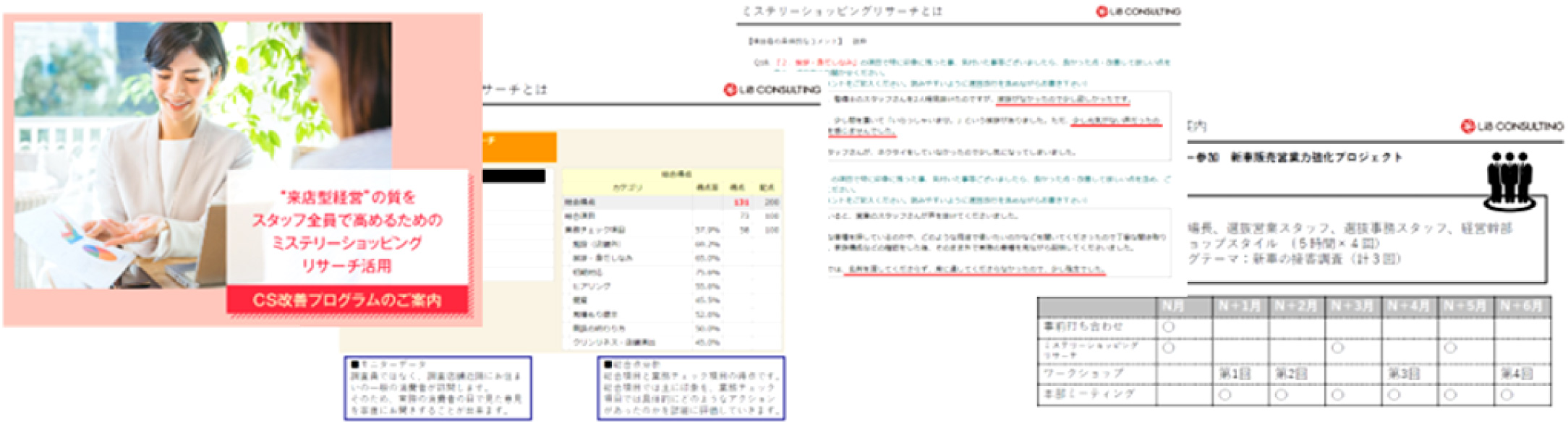Click the LiB CONSULTING logo on the score table slide
Viewport: 1568px width, 425px height.
click(x=772, y=90)
